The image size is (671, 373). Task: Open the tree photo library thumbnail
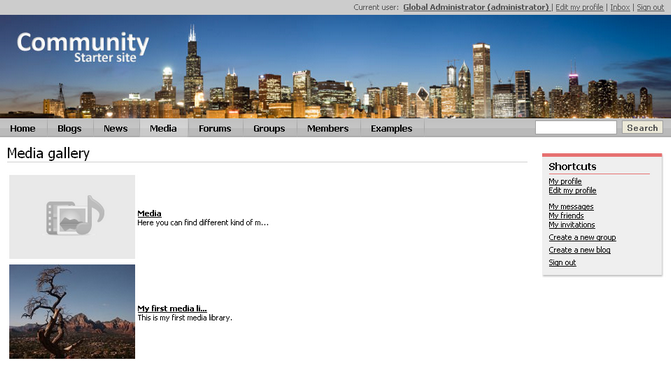point(72,311)
